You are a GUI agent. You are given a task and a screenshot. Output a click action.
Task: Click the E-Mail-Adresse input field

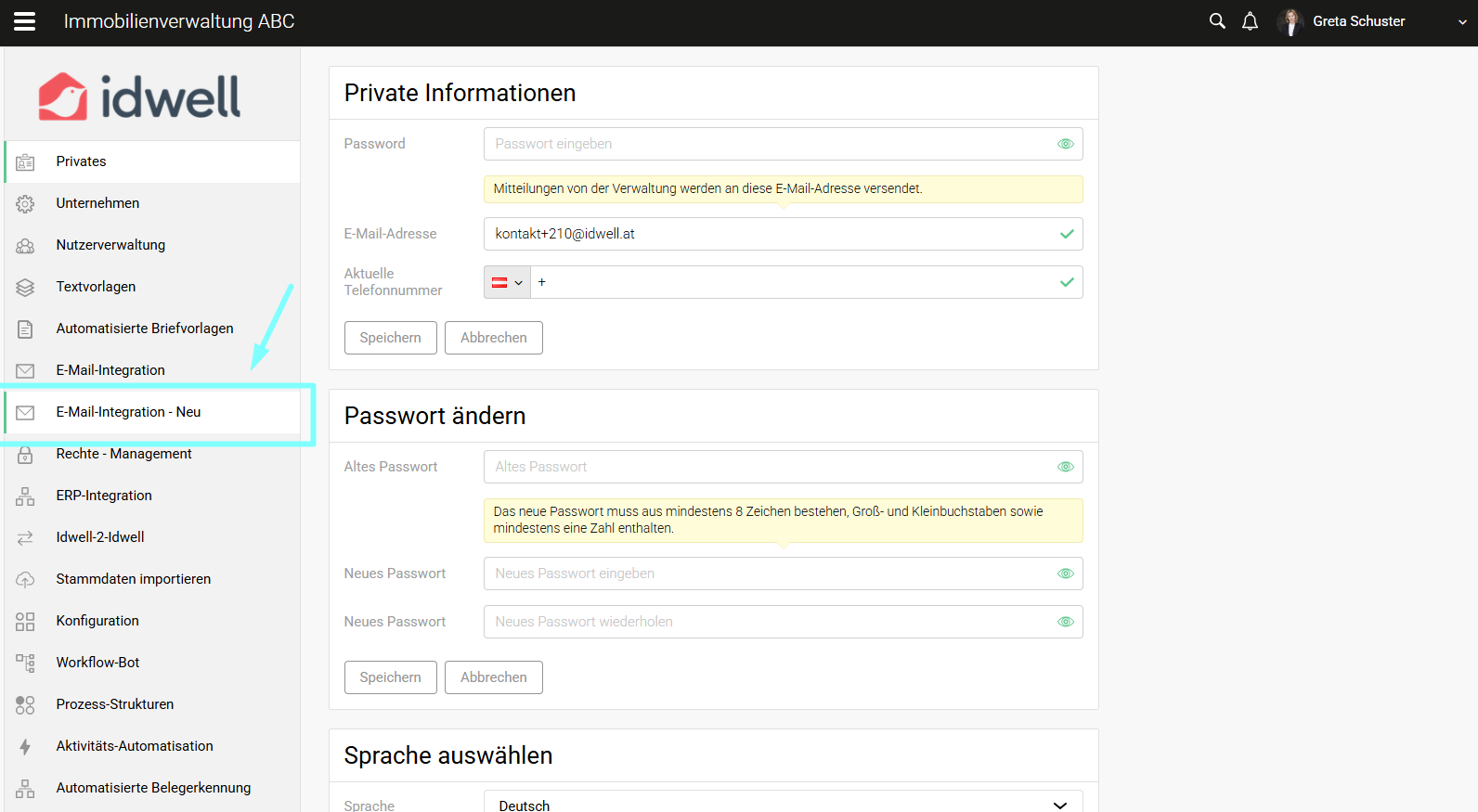coord(771,234)
